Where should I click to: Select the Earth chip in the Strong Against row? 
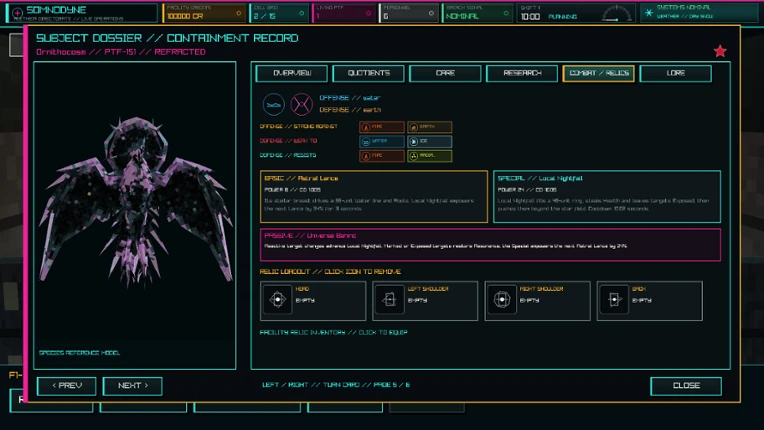429,127
